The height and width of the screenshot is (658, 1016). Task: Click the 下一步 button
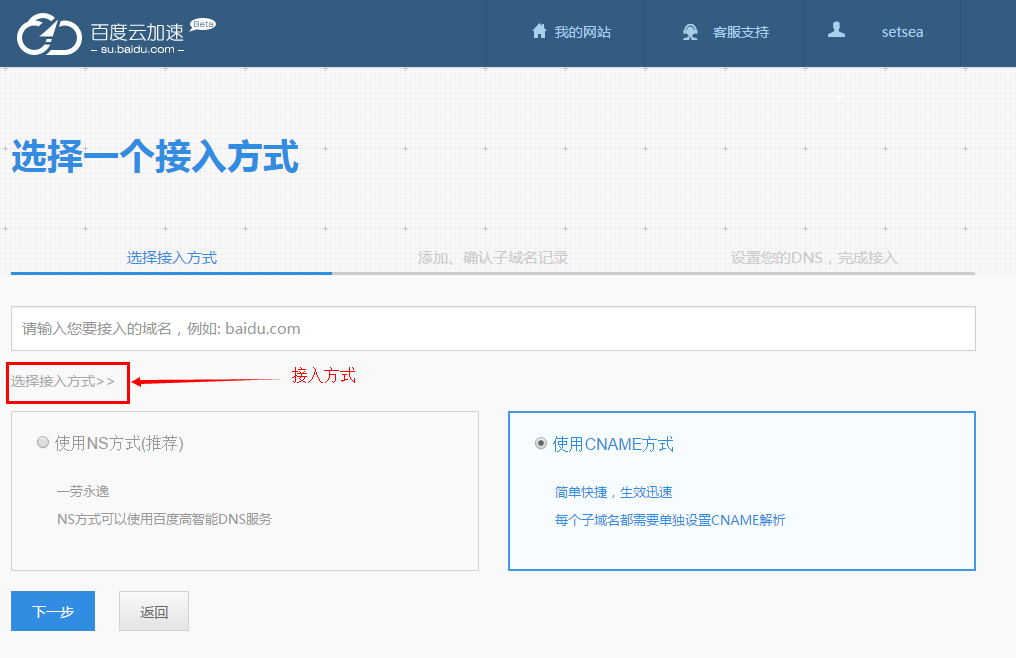tap(53, 611)
